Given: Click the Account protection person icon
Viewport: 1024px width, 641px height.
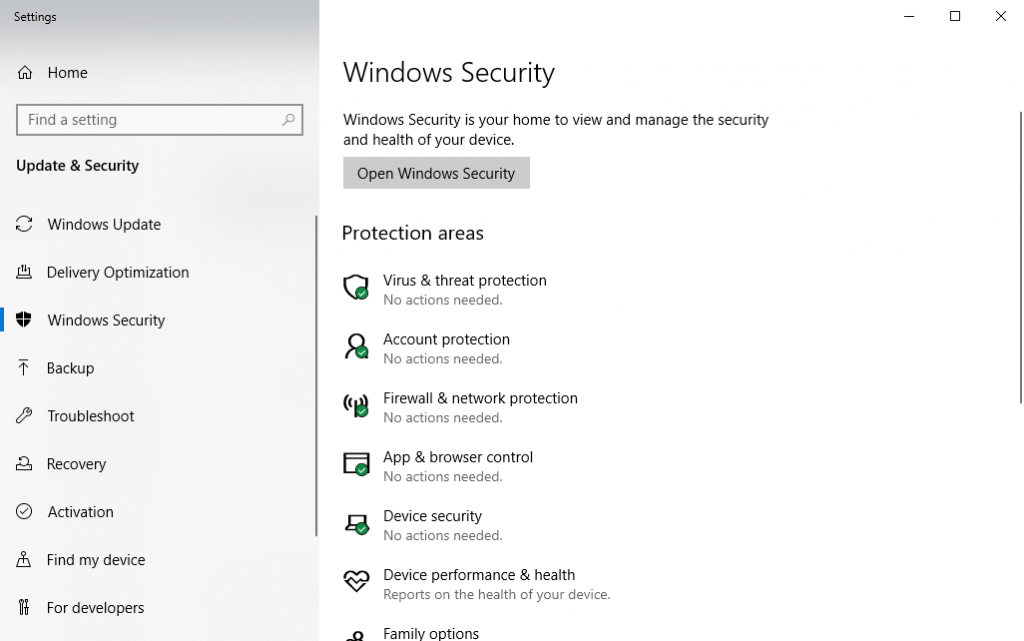Looking at the screenshot, I should pos(356,347).
